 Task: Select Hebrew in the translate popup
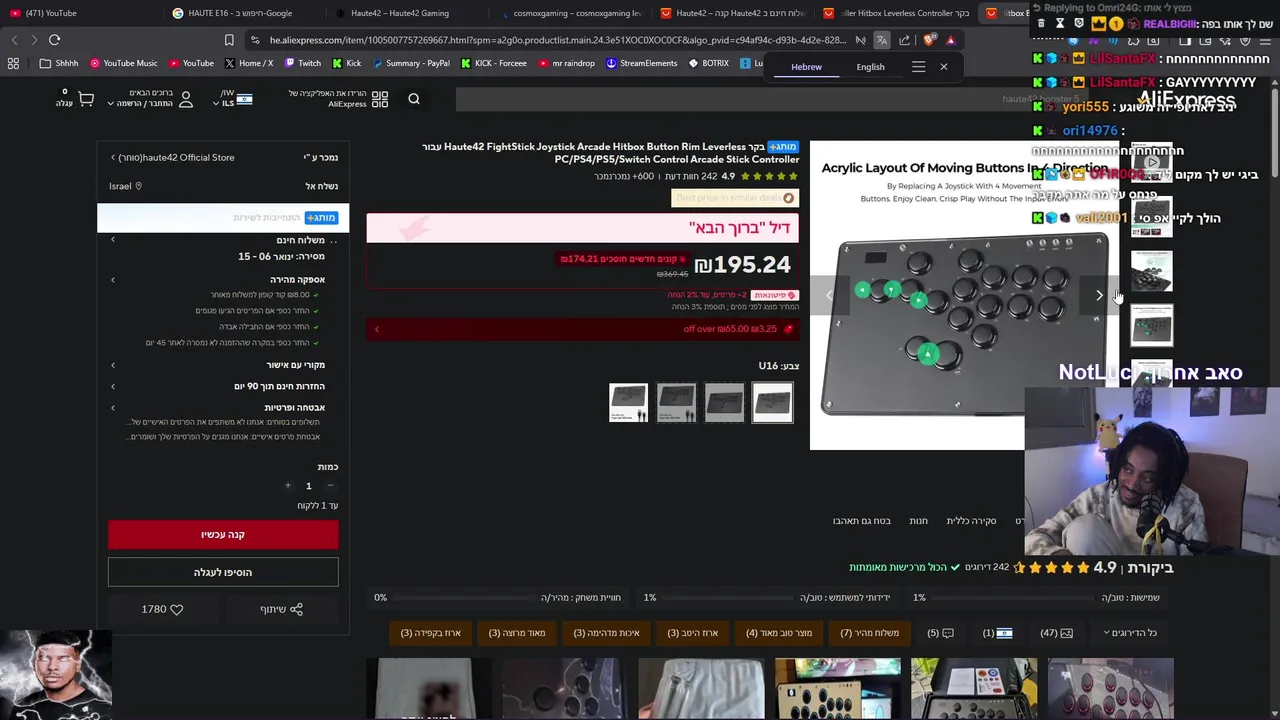coord(806,67)
